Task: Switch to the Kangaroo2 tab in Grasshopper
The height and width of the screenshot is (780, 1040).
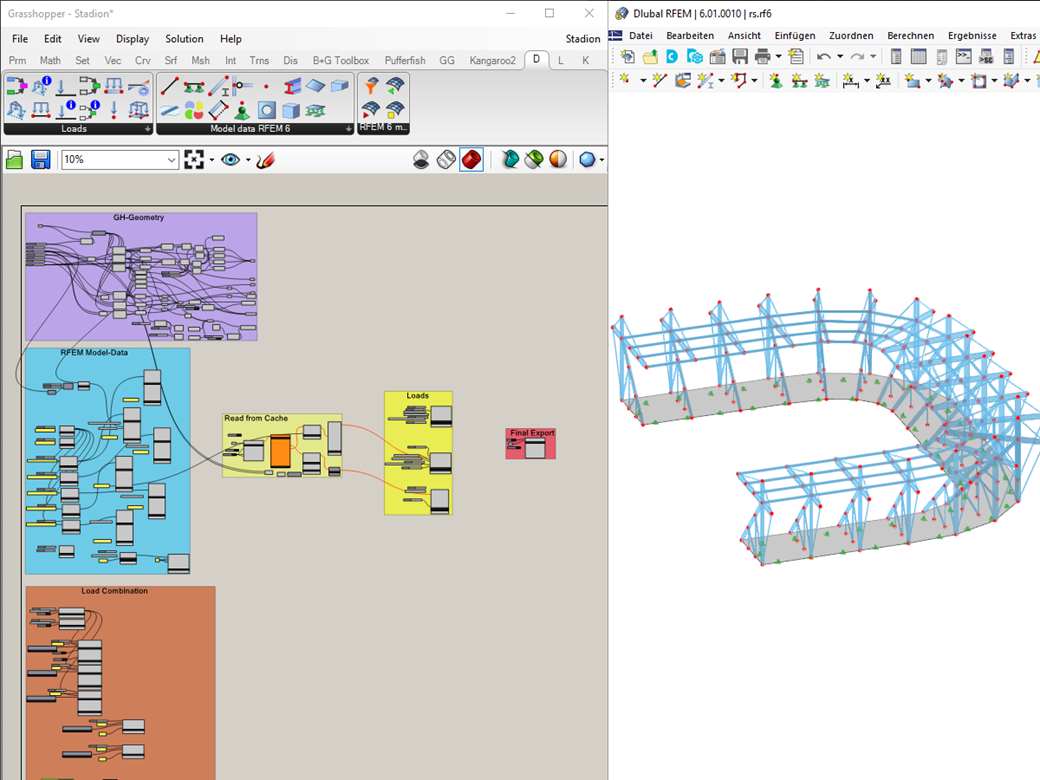Action: tap(492, 60)
